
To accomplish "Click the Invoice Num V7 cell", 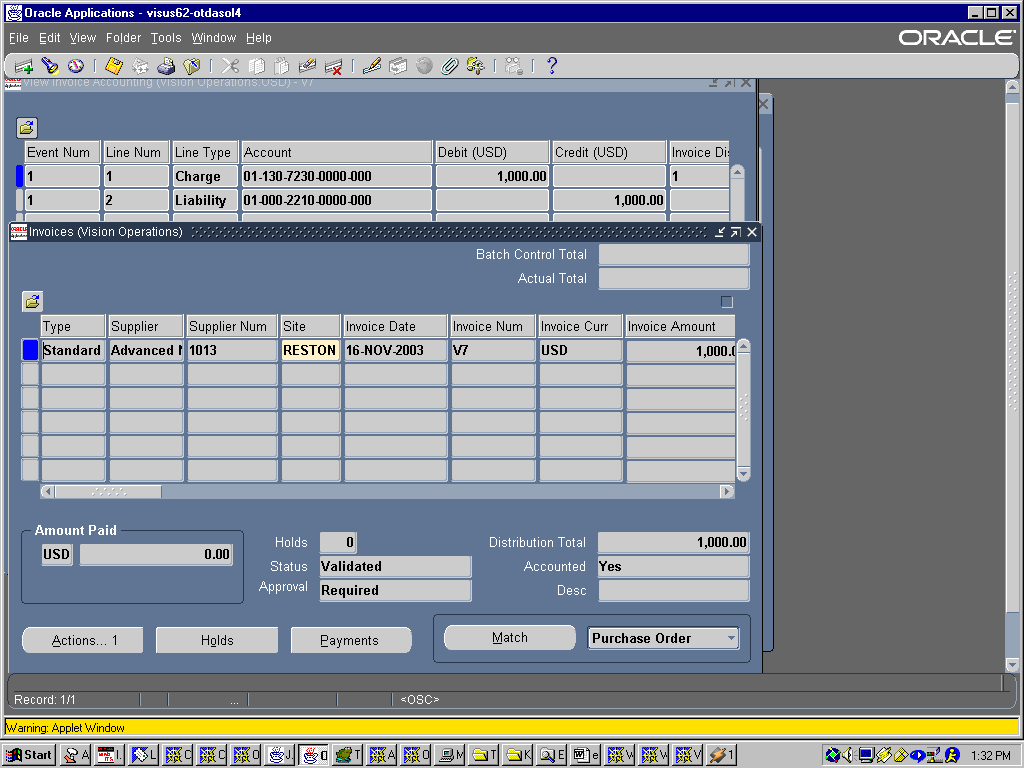I will coord(493,351).
